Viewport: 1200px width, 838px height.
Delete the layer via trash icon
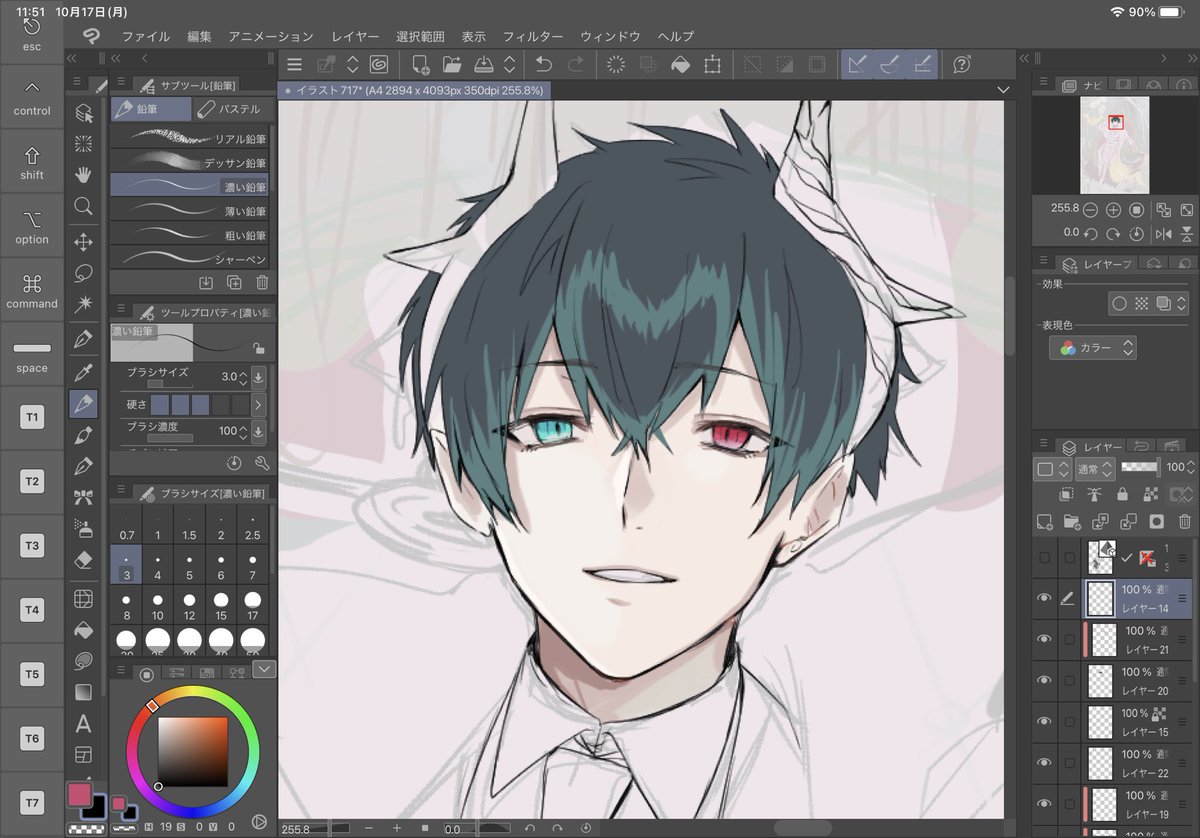pos(1185,521)
